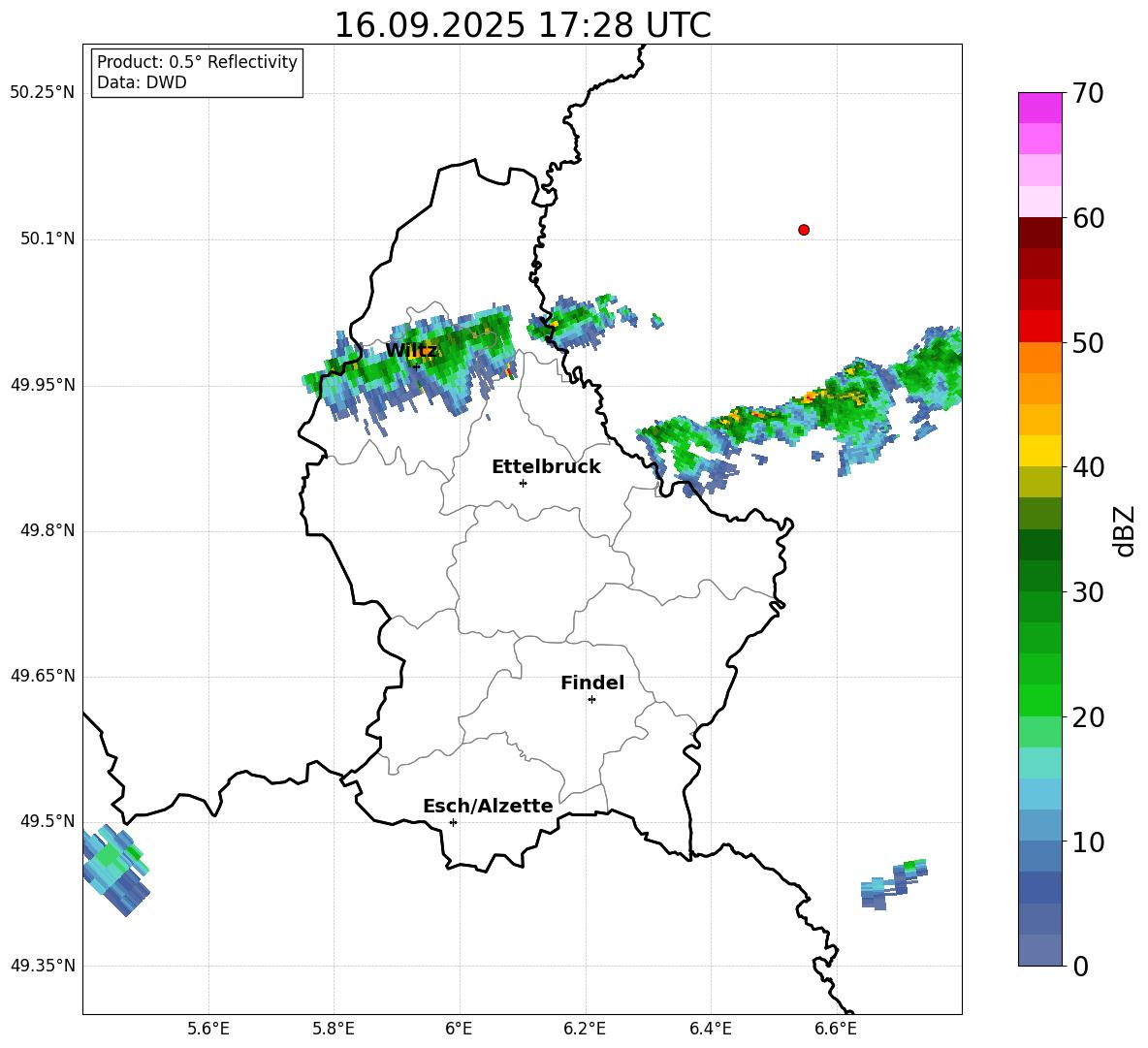Click the 6.4°E longitude label
Screen dimensions: 1148x1048
coord(711,1029)
